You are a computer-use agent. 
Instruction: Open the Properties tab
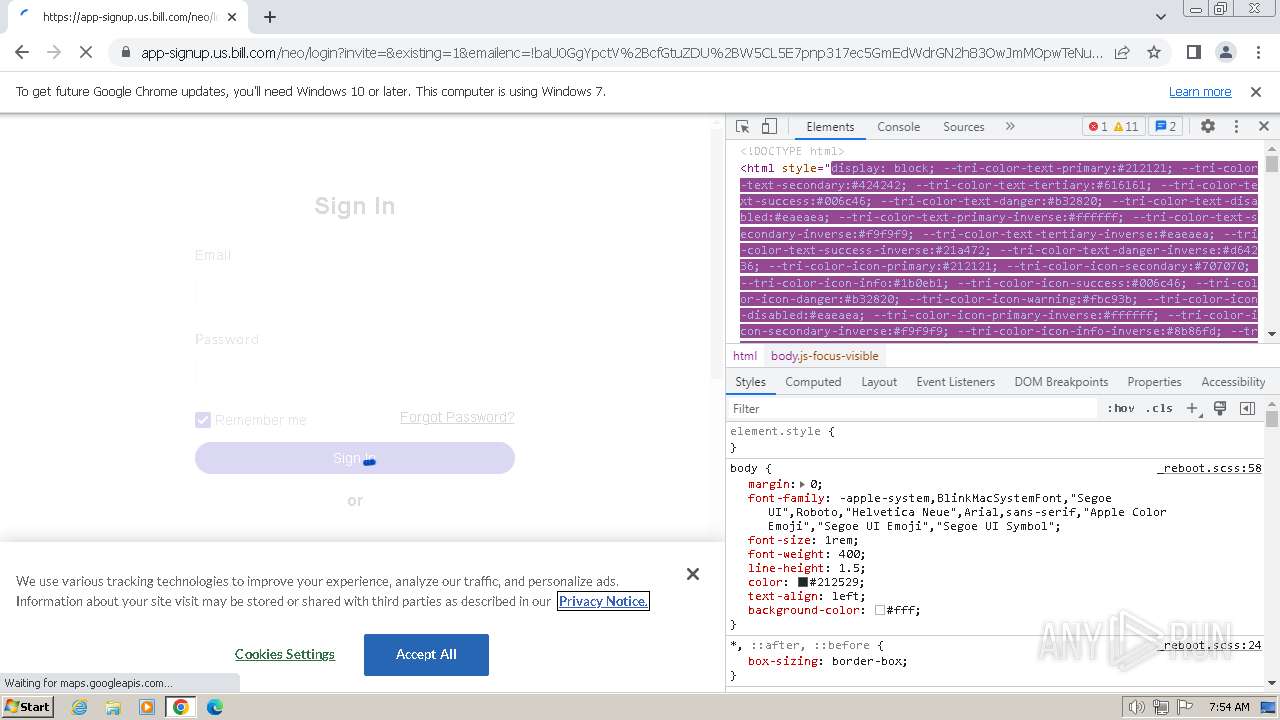point(1154,382)
